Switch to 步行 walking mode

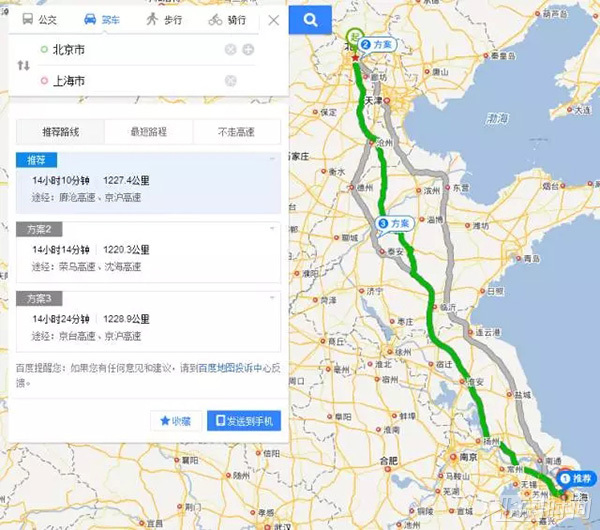[x=164, y=19]
